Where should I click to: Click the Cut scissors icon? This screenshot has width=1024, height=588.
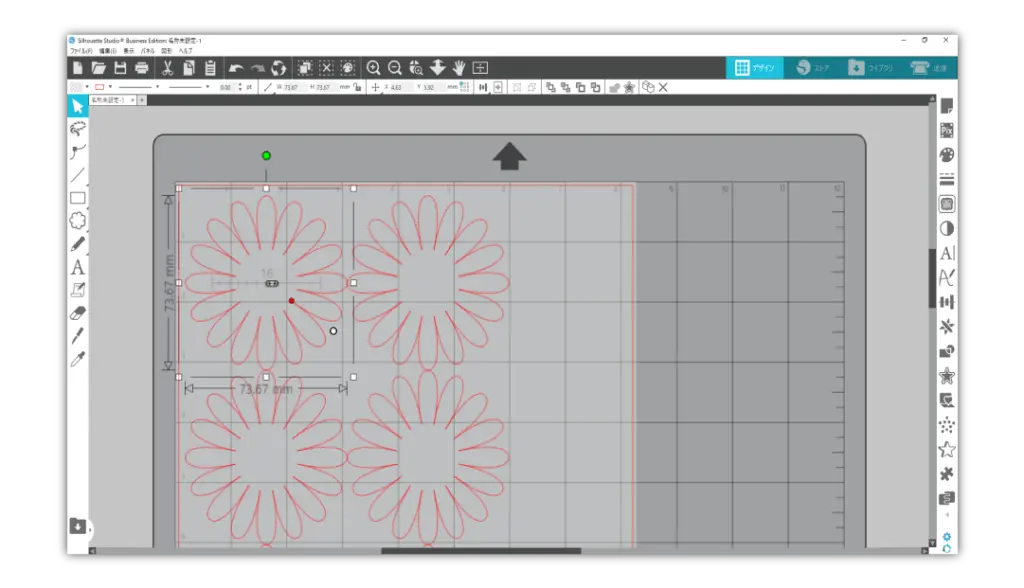click(167, 68)
